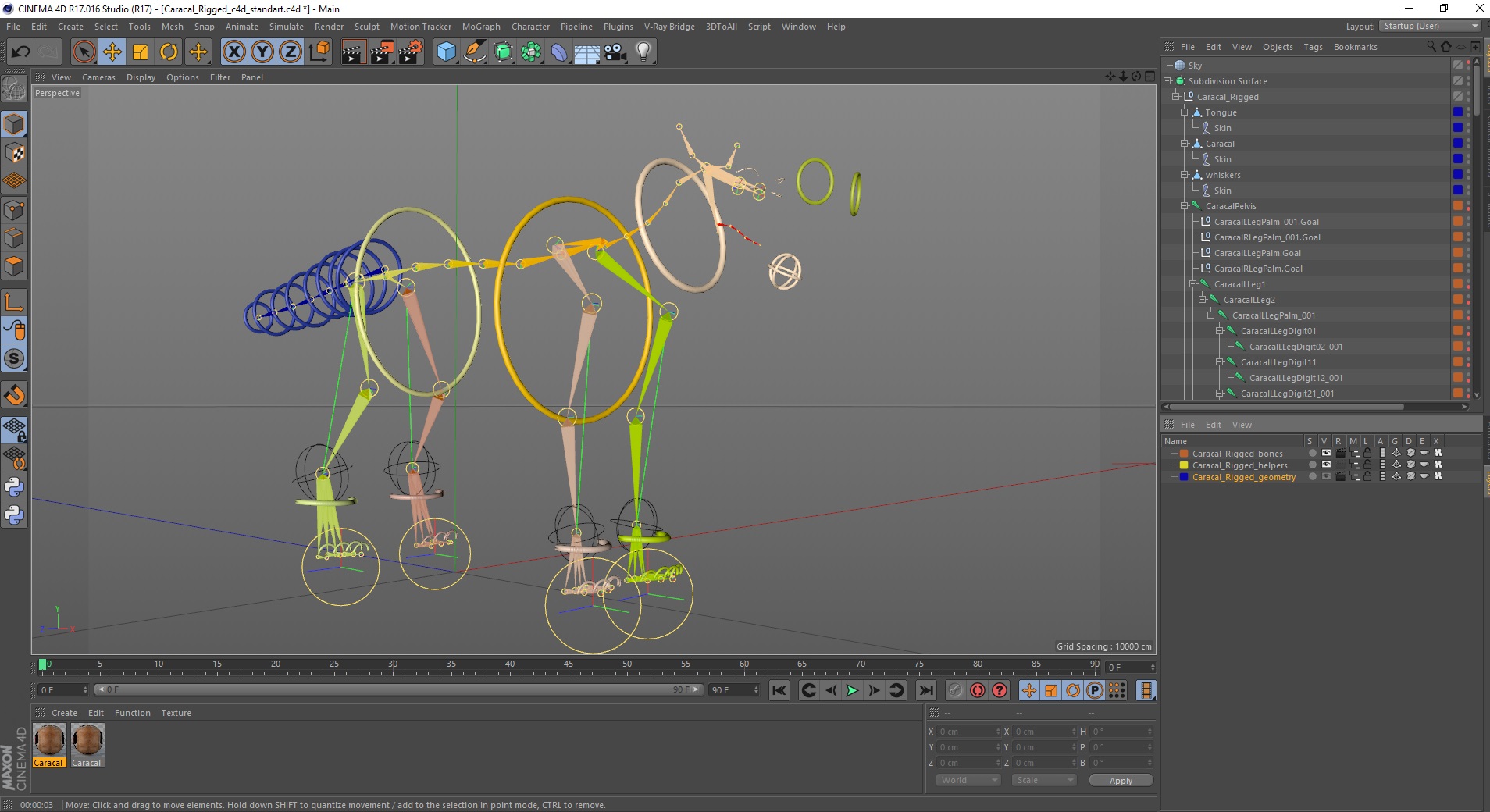
Task: Click the upper Python script icon
Action: tap(14, 487)
